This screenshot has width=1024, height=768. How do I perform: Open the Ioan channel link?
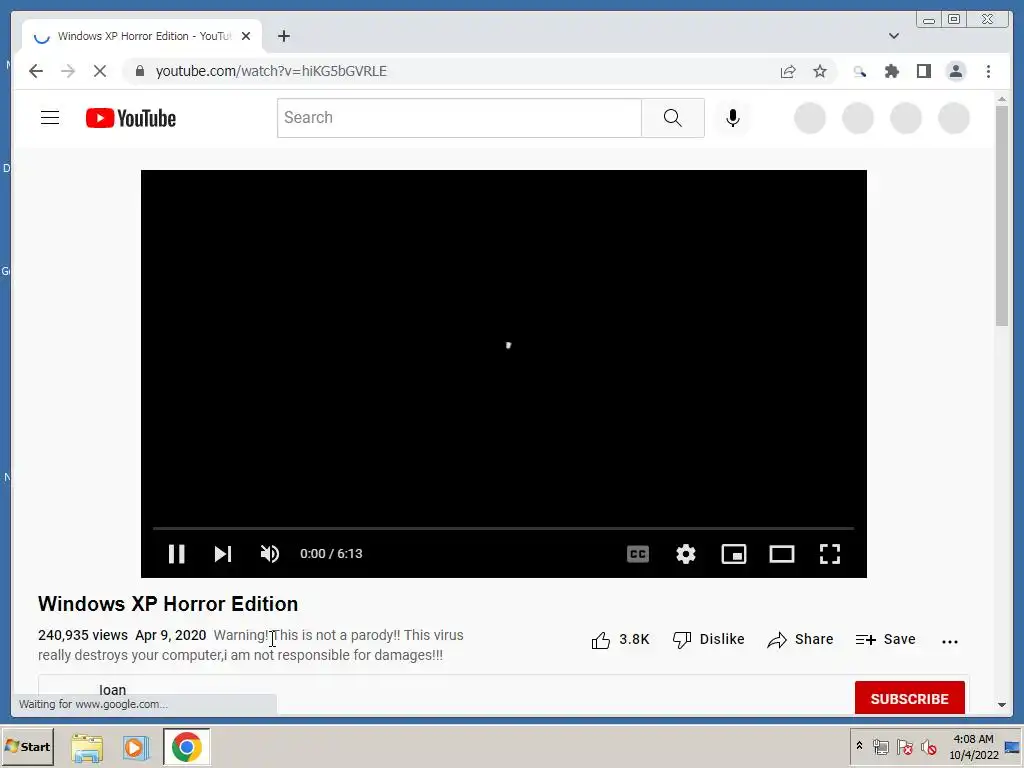112,690
